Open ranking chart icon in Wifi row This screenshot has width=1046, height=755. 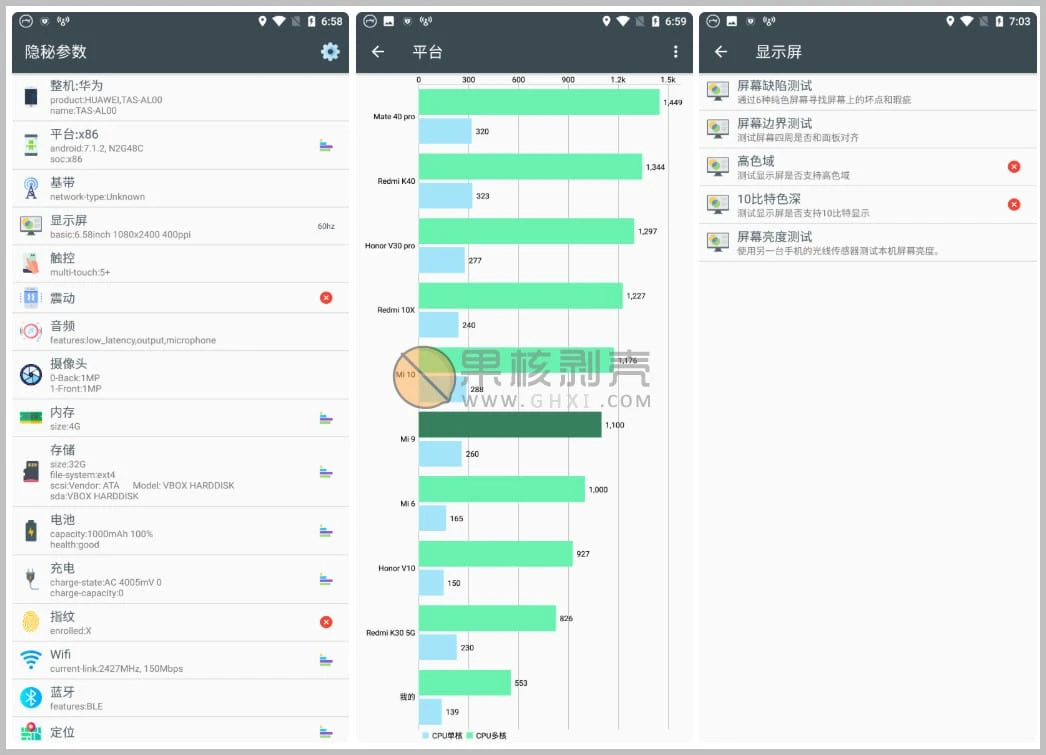326,660
